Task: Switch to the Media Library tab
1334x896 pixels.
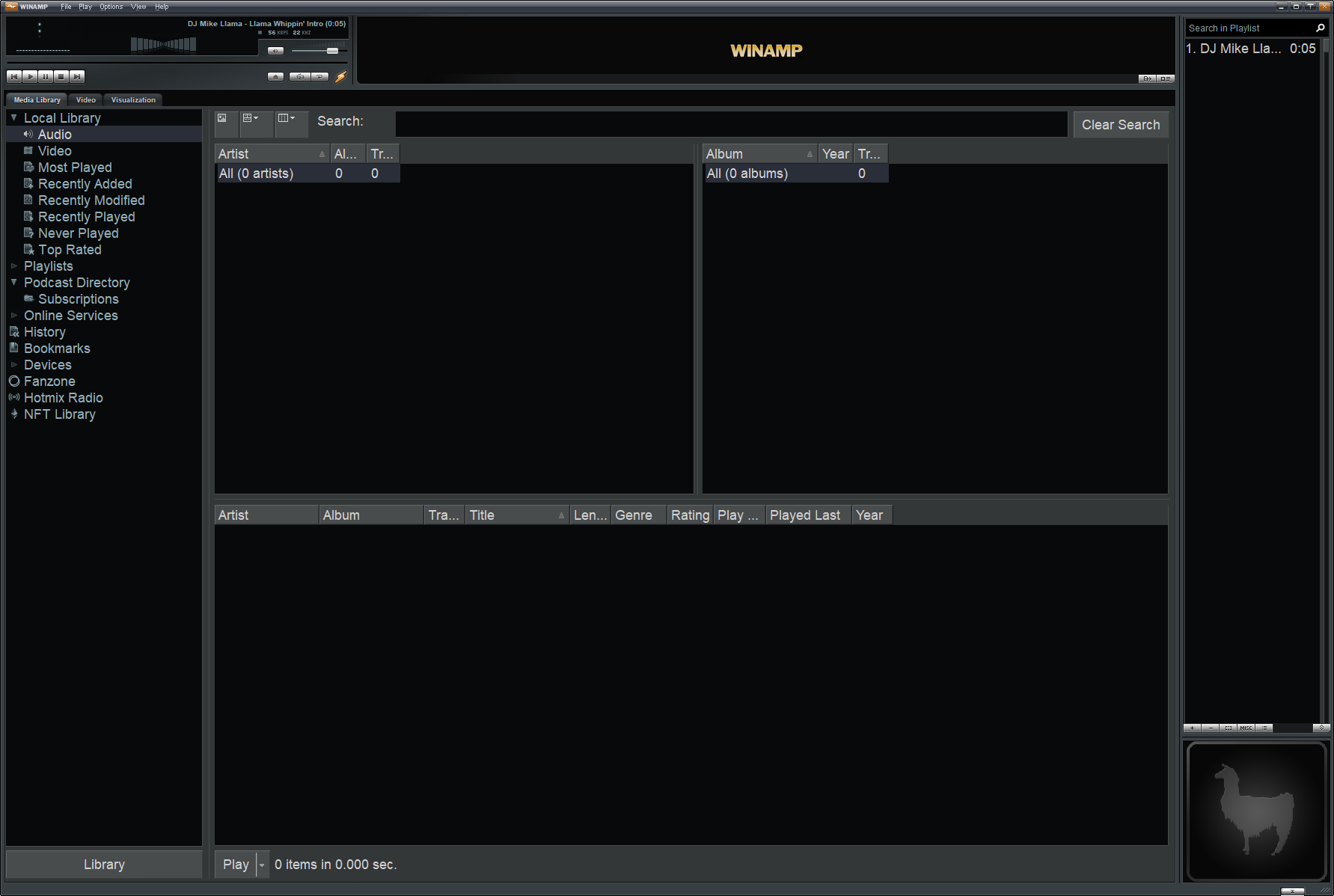Action: (x=37, y=99)
